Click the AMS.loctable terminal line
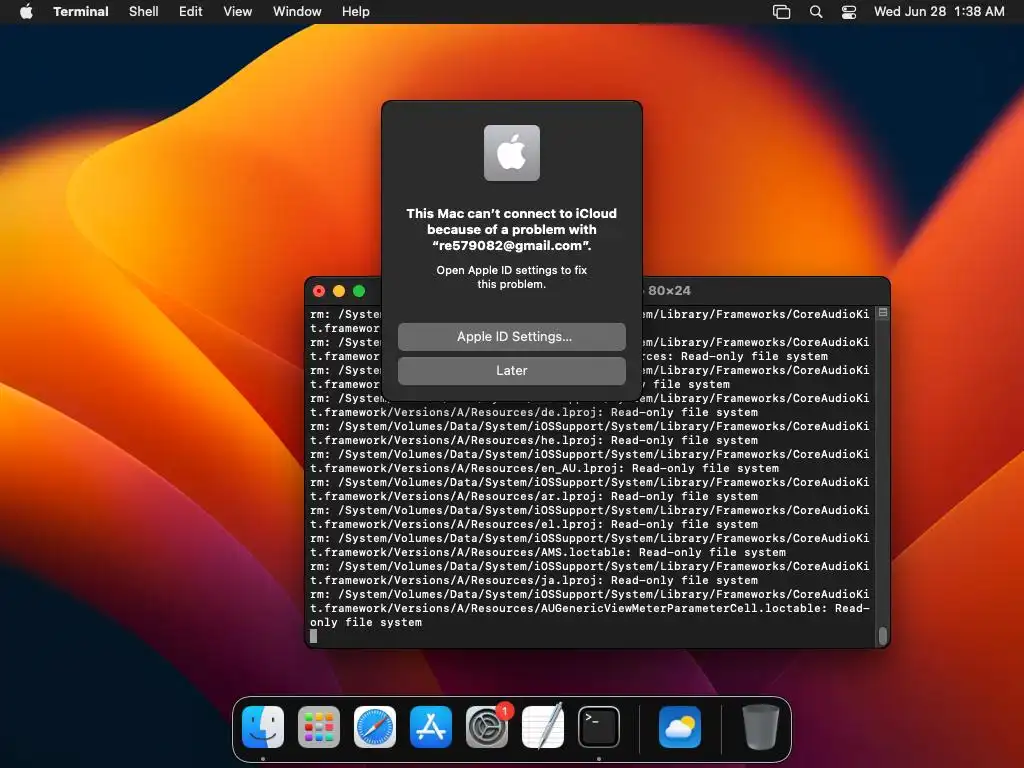 tap(548, 552)
